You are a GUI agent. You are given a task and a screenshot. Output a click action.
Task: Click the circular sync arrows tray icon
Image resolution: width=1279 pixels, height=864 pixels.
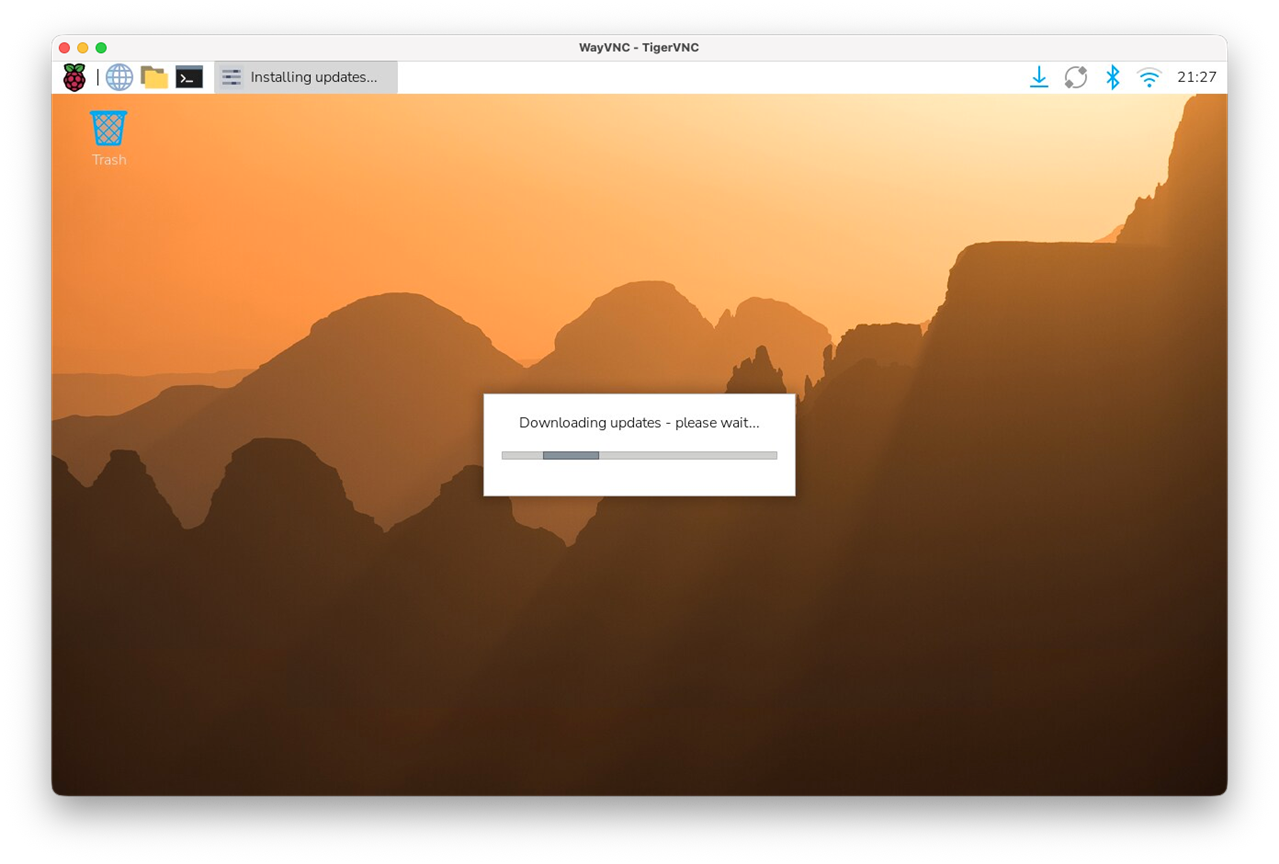click(x=1076, y=77)
